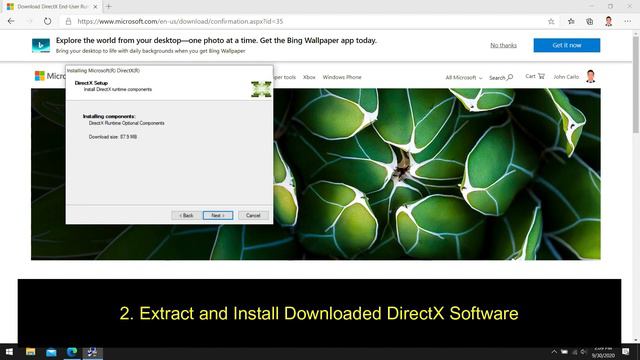Open the shopping Cart
The height and width of the screenshot is (360, 640).
[535, 76]
